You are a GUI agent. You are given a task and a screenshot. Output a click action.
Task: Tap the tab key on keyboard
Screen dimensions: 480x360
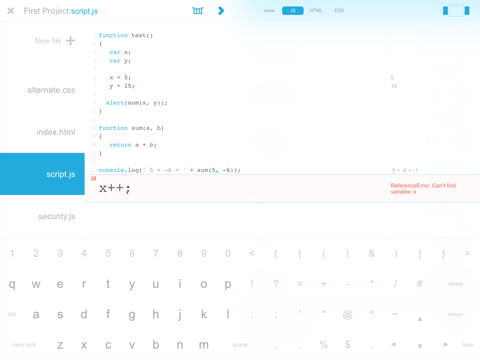[x=12, y=314]
